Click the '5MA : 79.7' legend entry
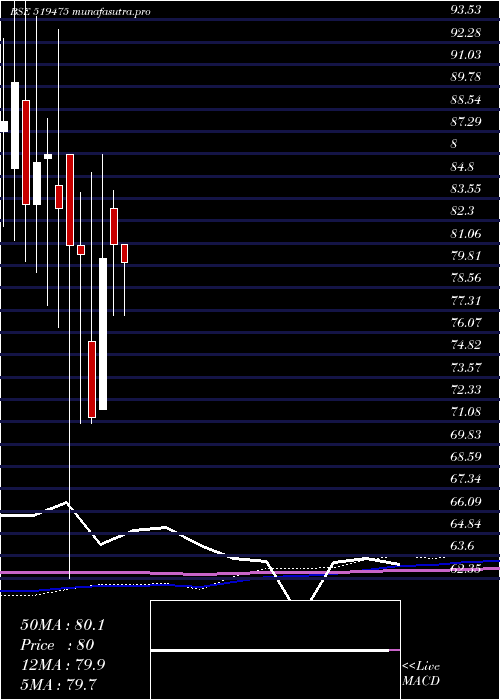The width and height of the screenshot is (500, 700). point(58,684)
